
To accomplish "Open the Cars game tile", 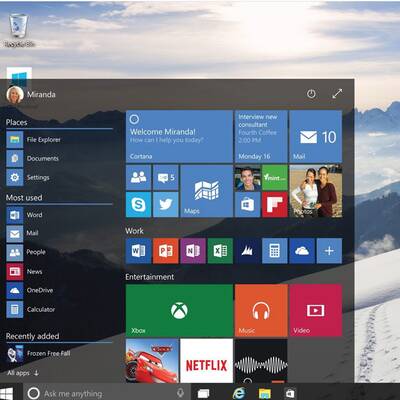I will (x=152, y=361).
